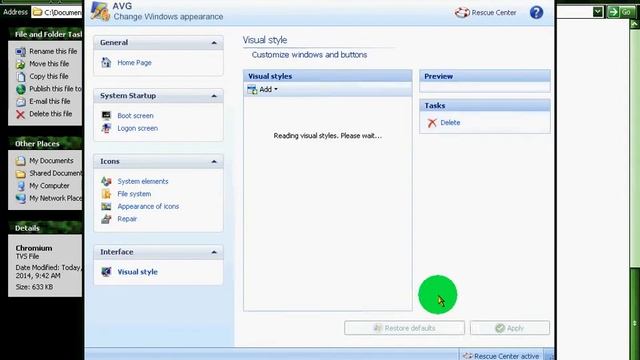Click Shared Documents folder icon
This screenshot has height=360, width=640.
click(x=20, y=173)
